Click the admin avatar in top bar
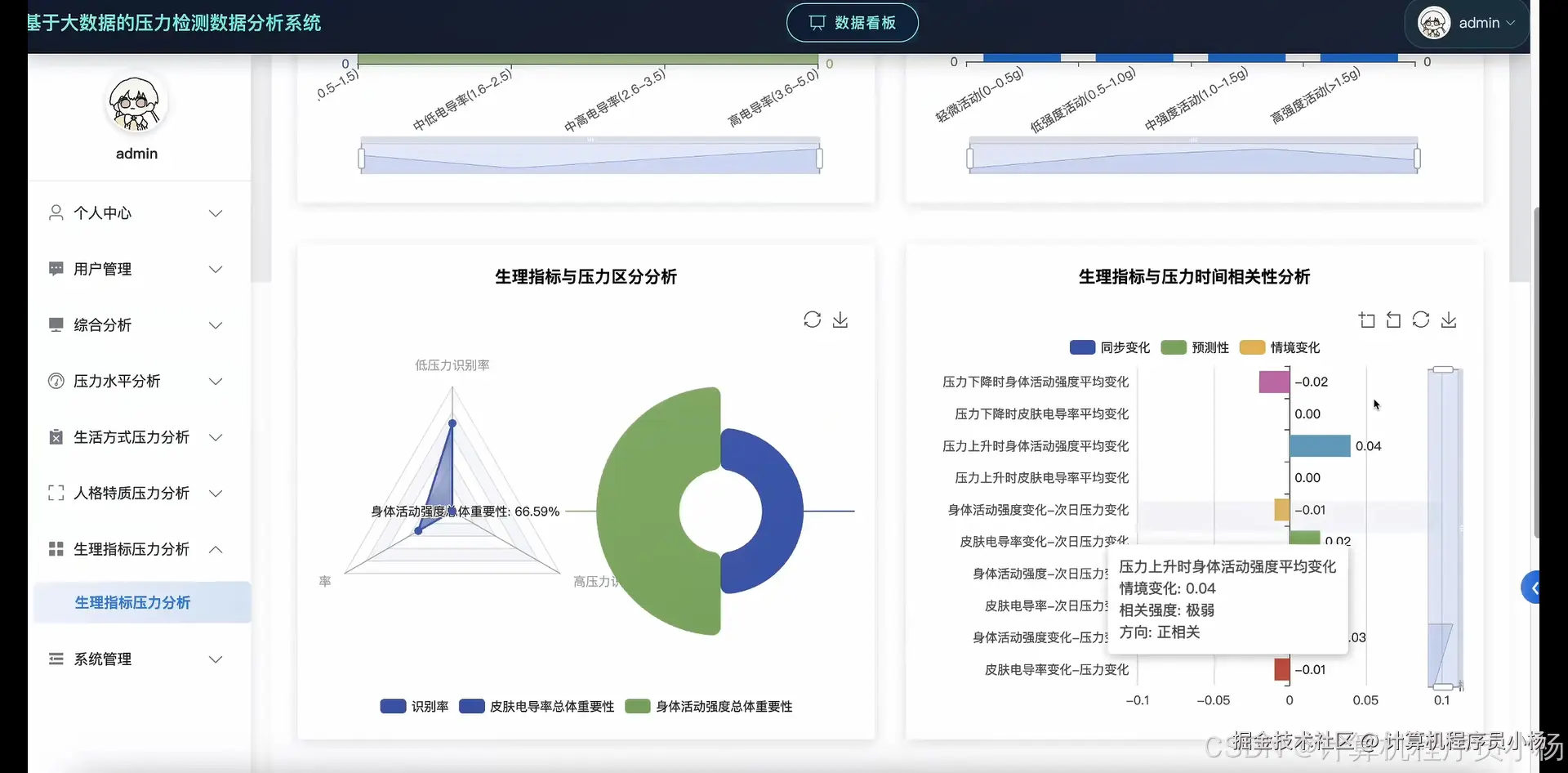The image size is (1568, 773). pyautogui.click(x=1434, y=23)
